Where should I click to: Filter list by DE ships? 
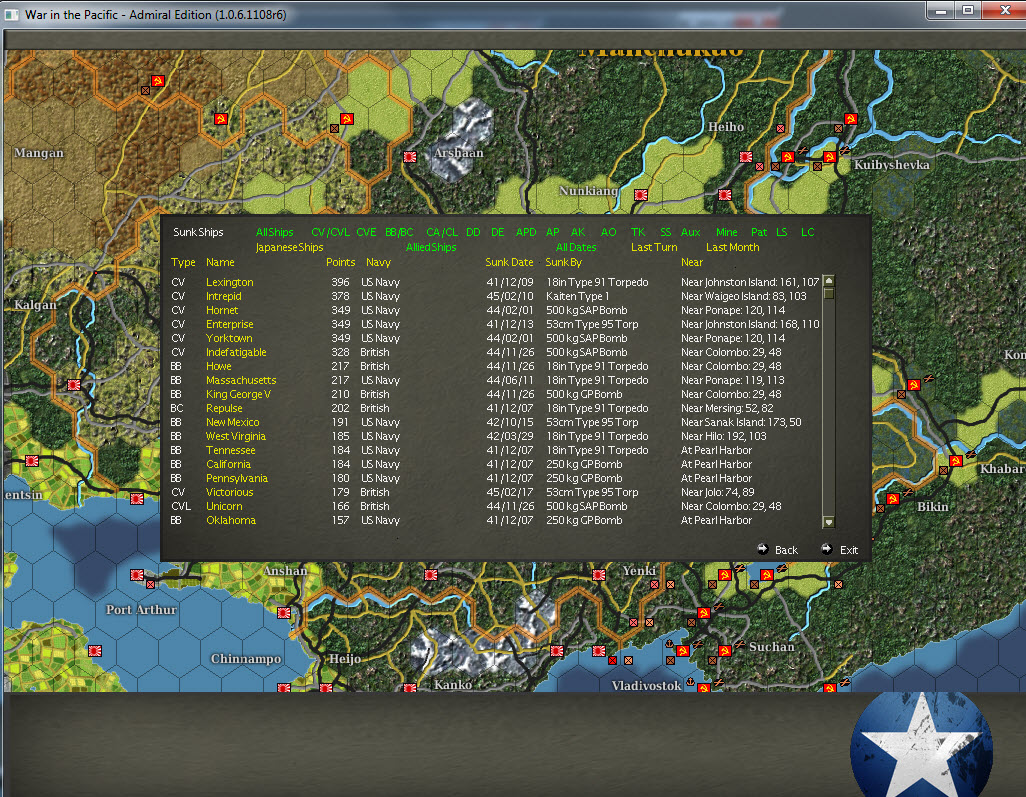[497, 232]
